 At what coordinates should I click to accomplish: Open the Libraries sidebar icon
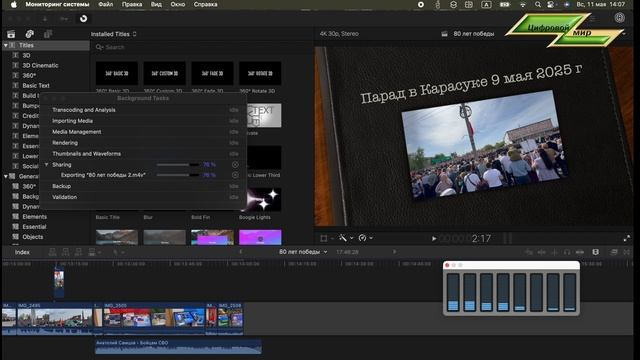pyautogui.click(x=11, y=34)
